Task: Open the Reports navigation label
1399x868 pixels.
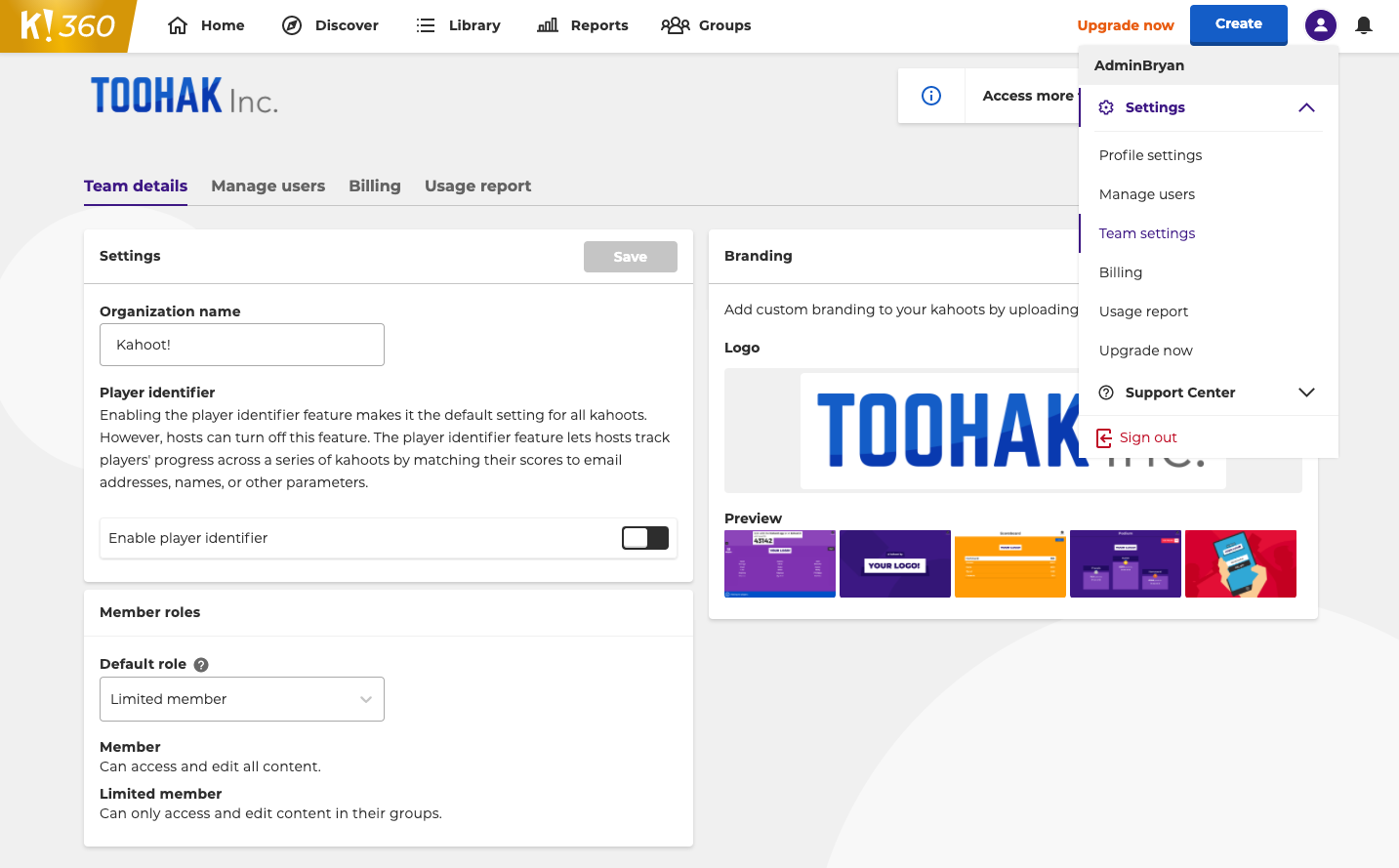Action: [x=599, y=25]
